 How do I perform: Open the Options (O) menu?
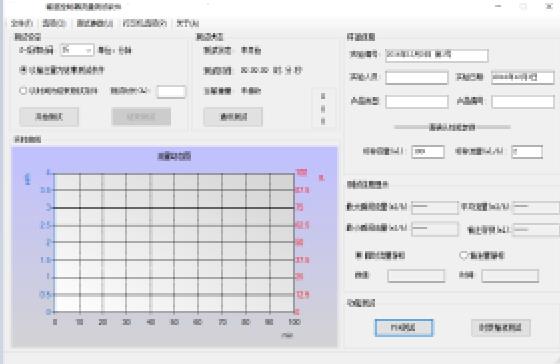coord(54,24)
